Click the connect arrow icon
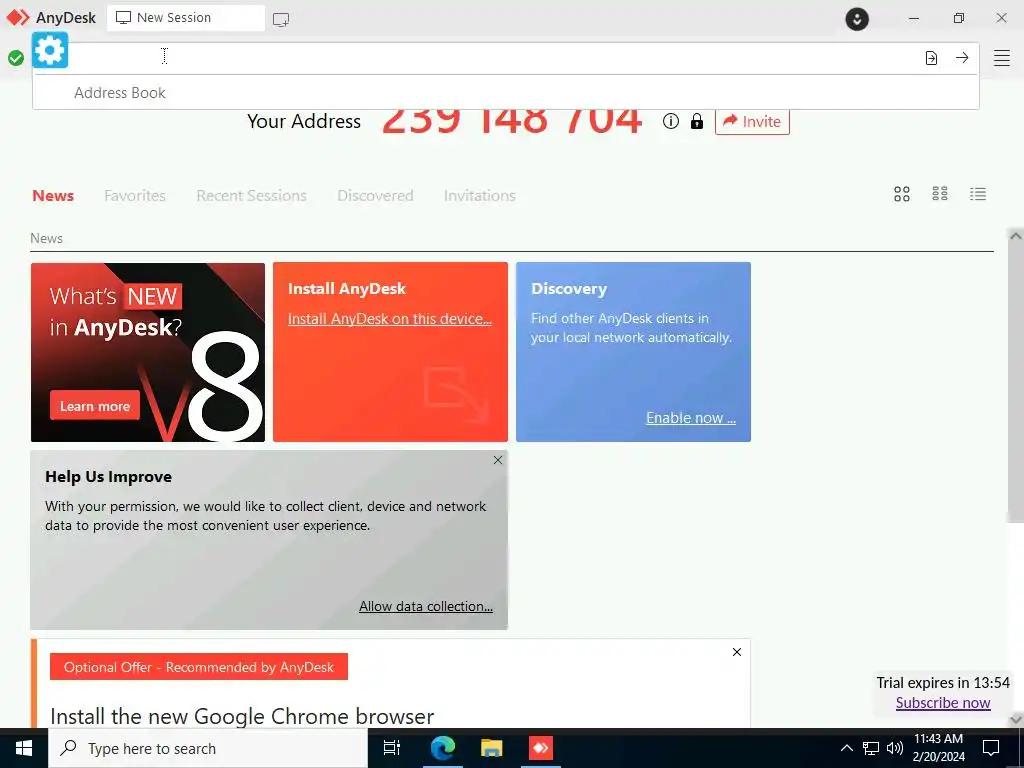Viewport: 1024px width, 768px height. pos(962,57)
